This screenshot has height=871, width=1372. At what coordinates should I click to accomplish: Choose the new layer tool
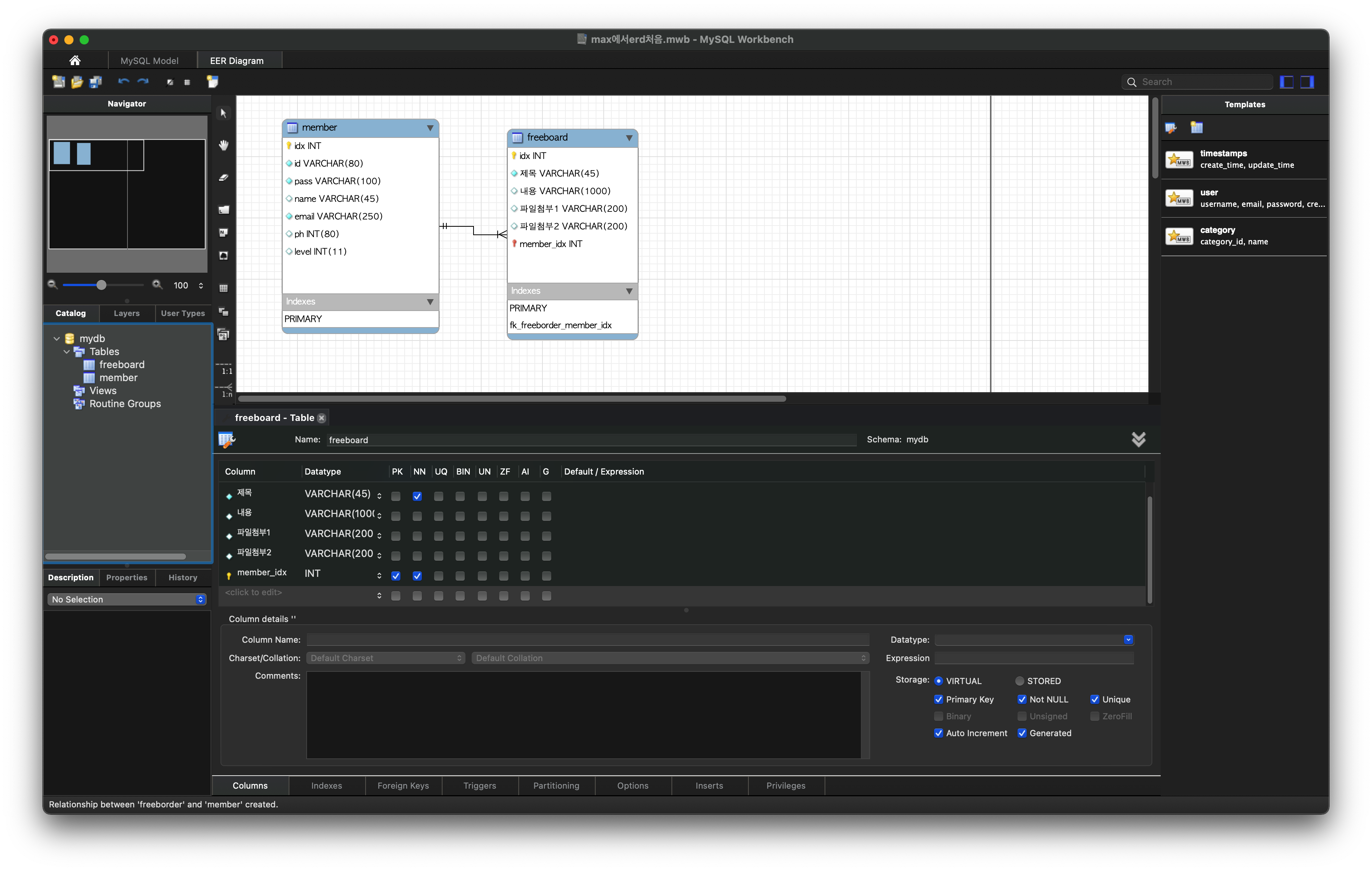click(x=223, y=209)
